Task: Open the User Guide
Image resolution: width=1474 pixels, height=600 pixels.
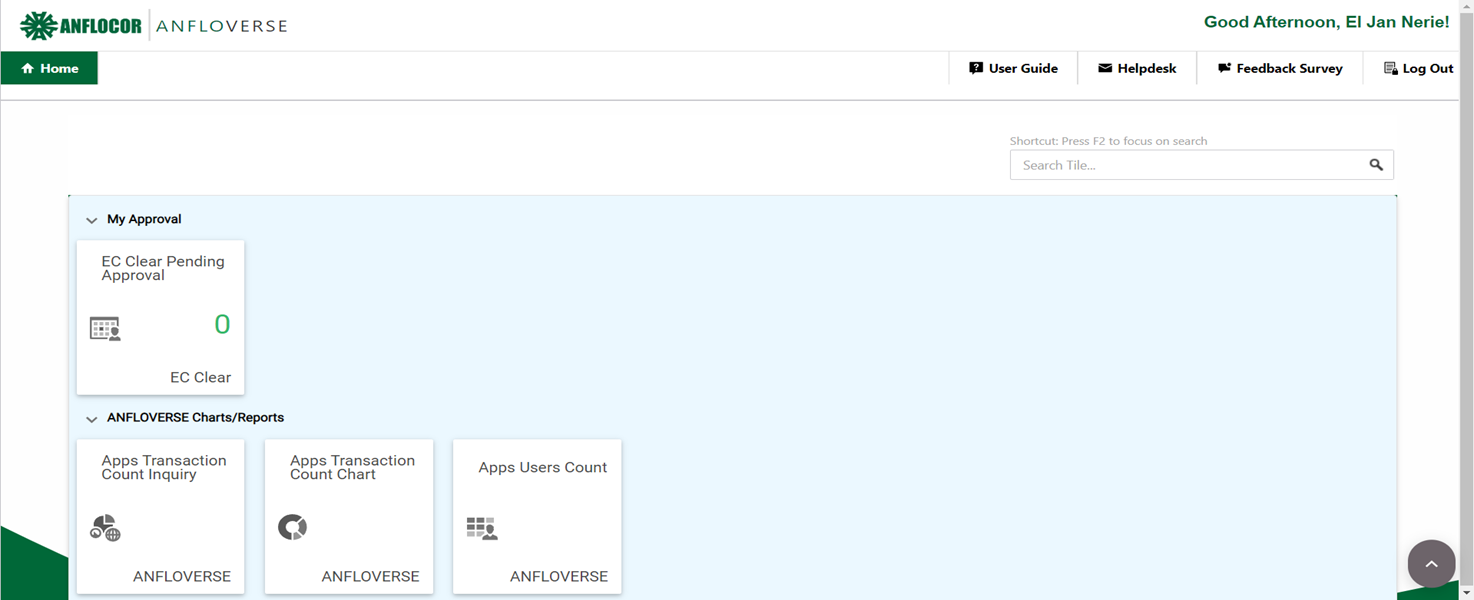Action: pyautogui.click(x=1013, y=68)
